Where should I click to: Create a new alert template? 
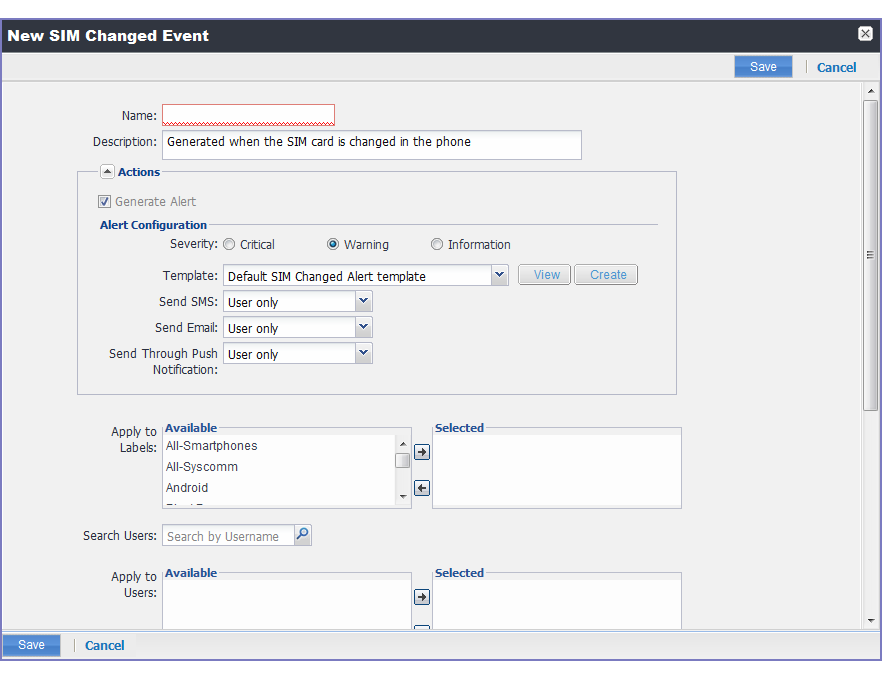(605, 274)
